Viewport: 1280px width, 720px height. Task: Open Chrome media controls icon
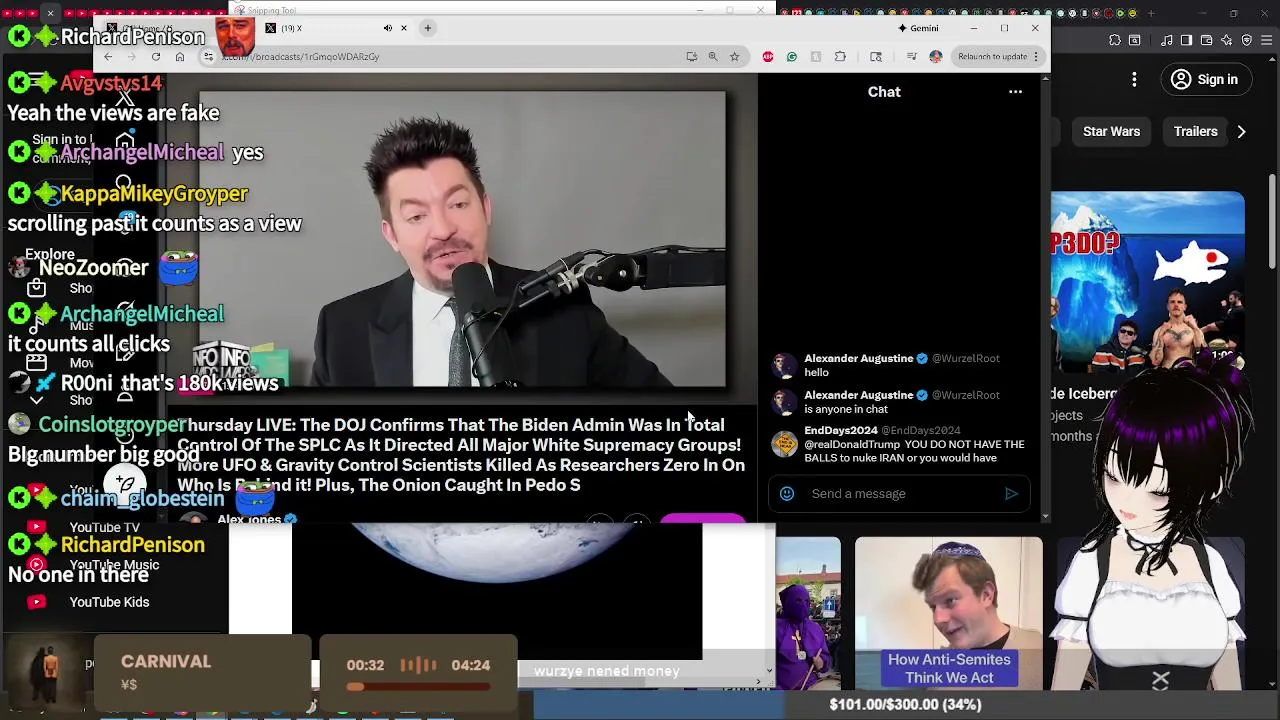pos(911,57)
